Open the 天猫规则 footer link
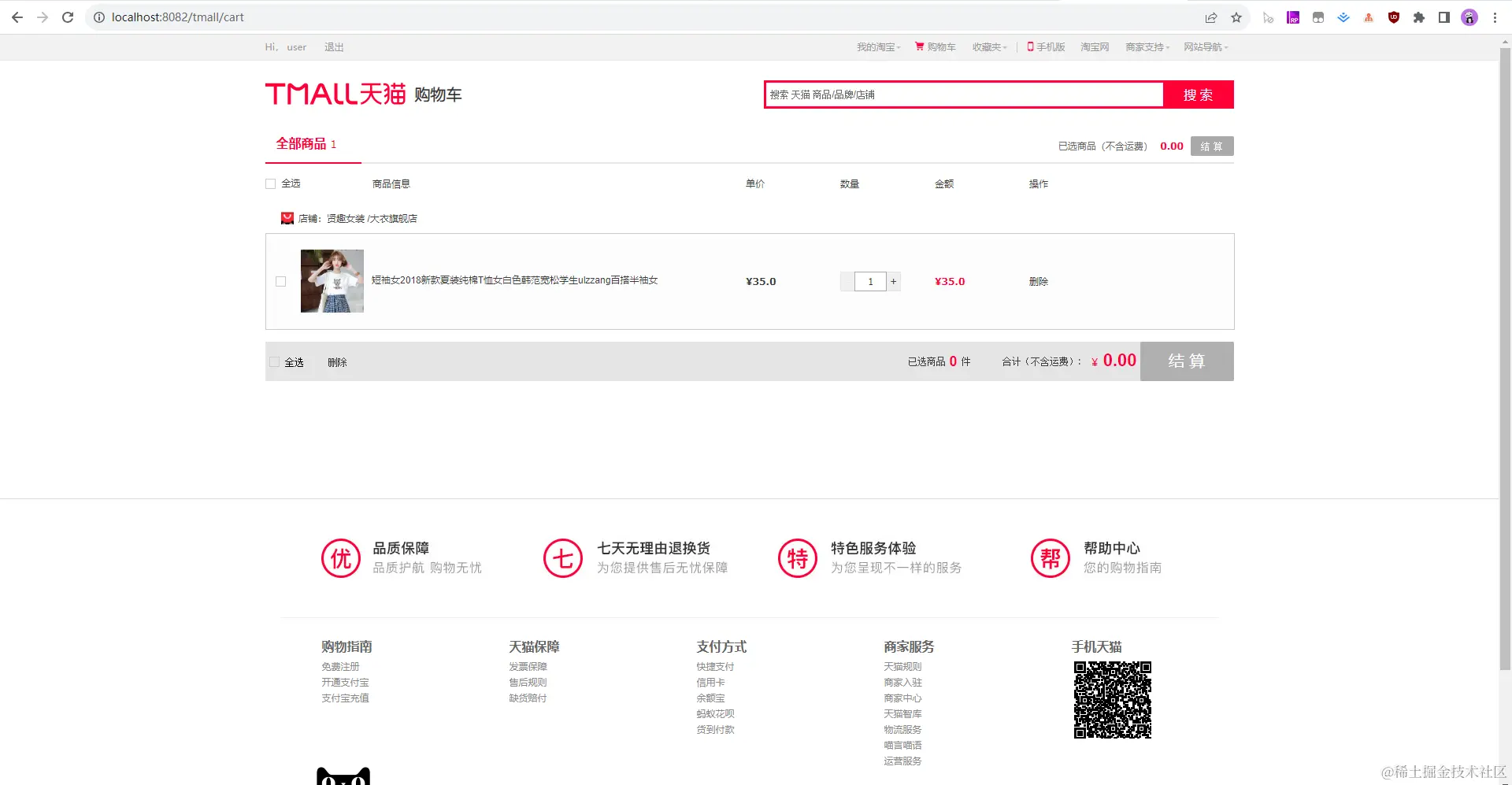The width and height of the screenshot is (1512, 785). (902, 667)
